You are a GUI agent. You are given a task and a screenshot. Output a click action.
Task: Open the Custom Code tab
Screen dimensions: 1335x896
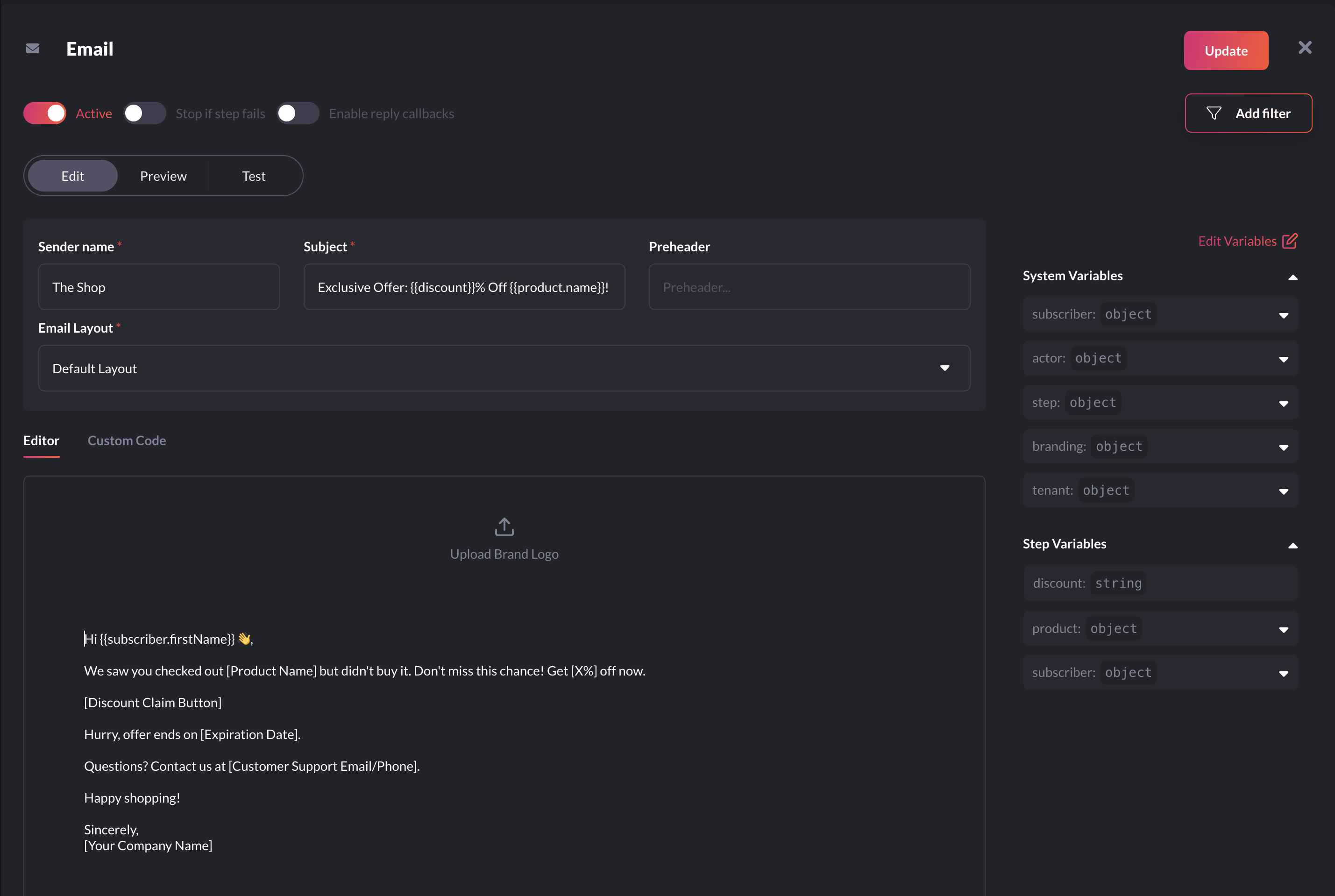[x=126, y=441]
